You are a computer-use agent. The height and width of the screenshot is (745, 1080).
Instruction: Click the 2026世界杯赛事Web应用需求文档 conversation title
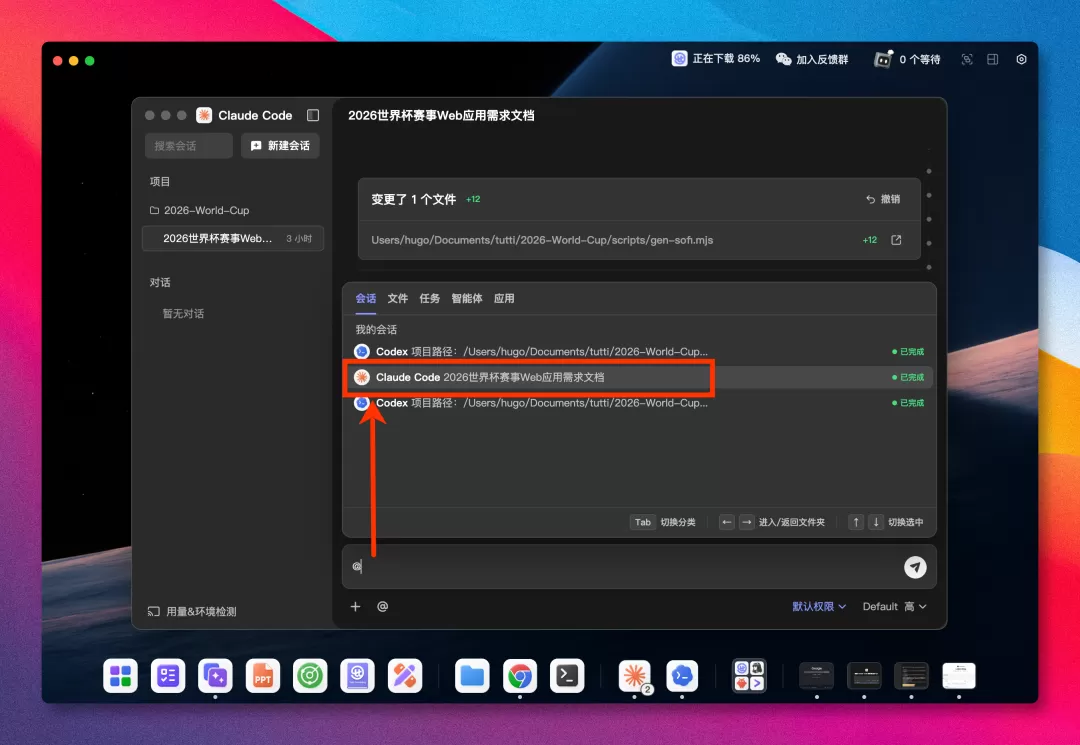[x=441, y=115]
